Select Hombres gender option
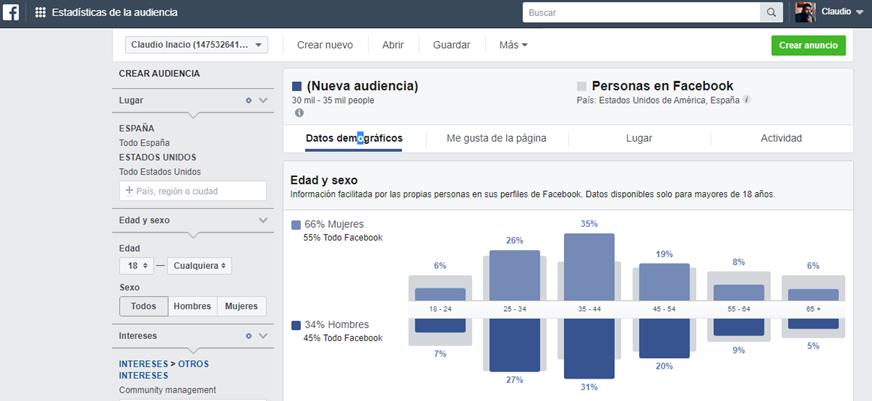872x401 pixels. click(x=192, y=306)
